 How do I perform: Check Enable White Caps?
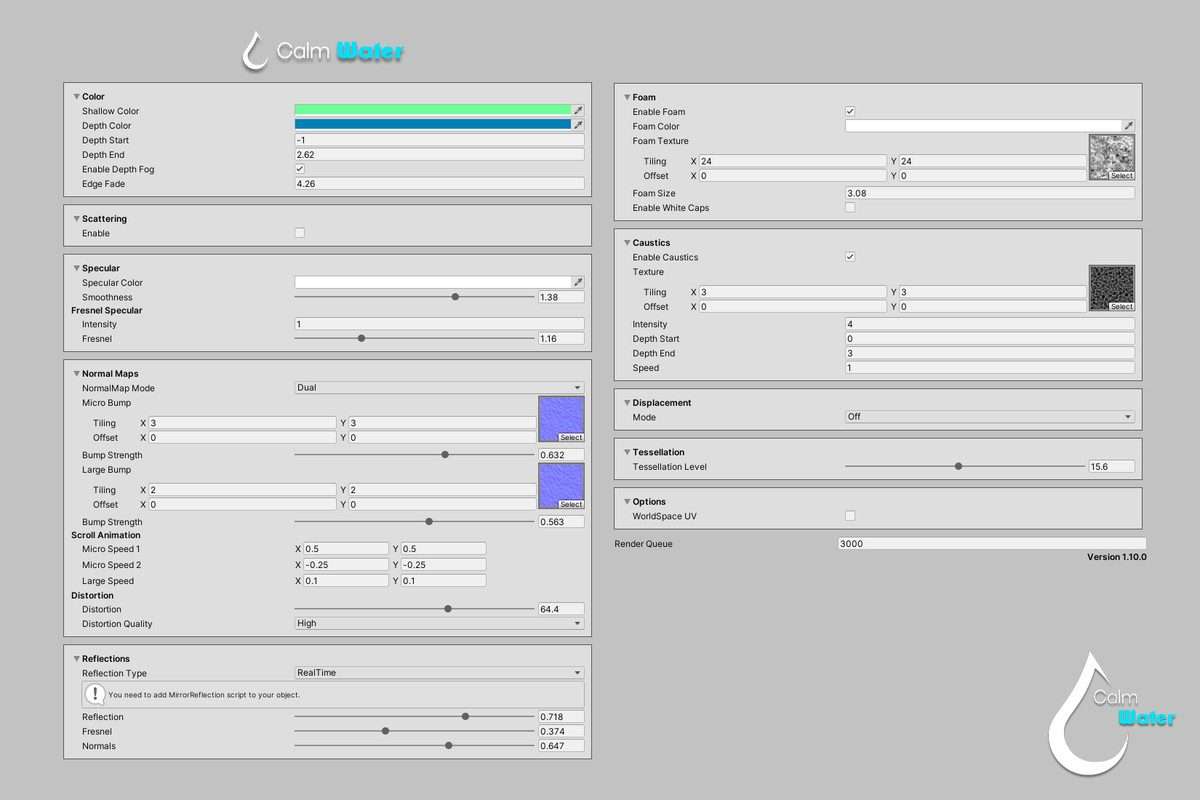(850, 208)
